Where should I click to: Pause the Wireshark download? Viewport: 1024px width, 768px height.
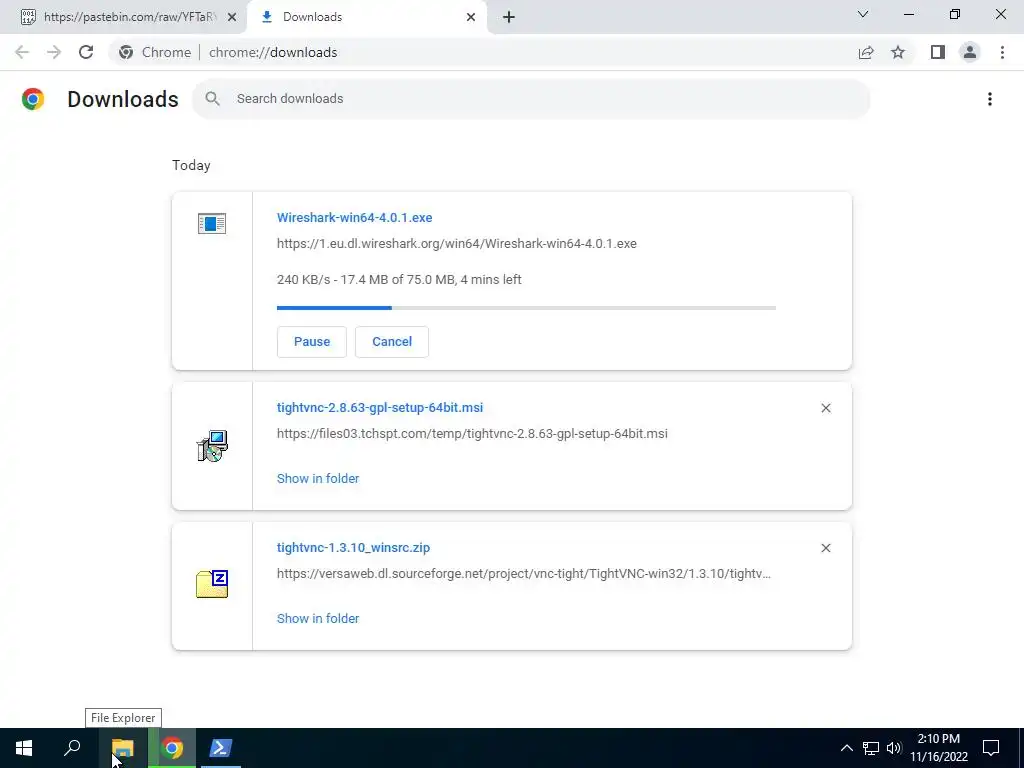click(312, 342)
